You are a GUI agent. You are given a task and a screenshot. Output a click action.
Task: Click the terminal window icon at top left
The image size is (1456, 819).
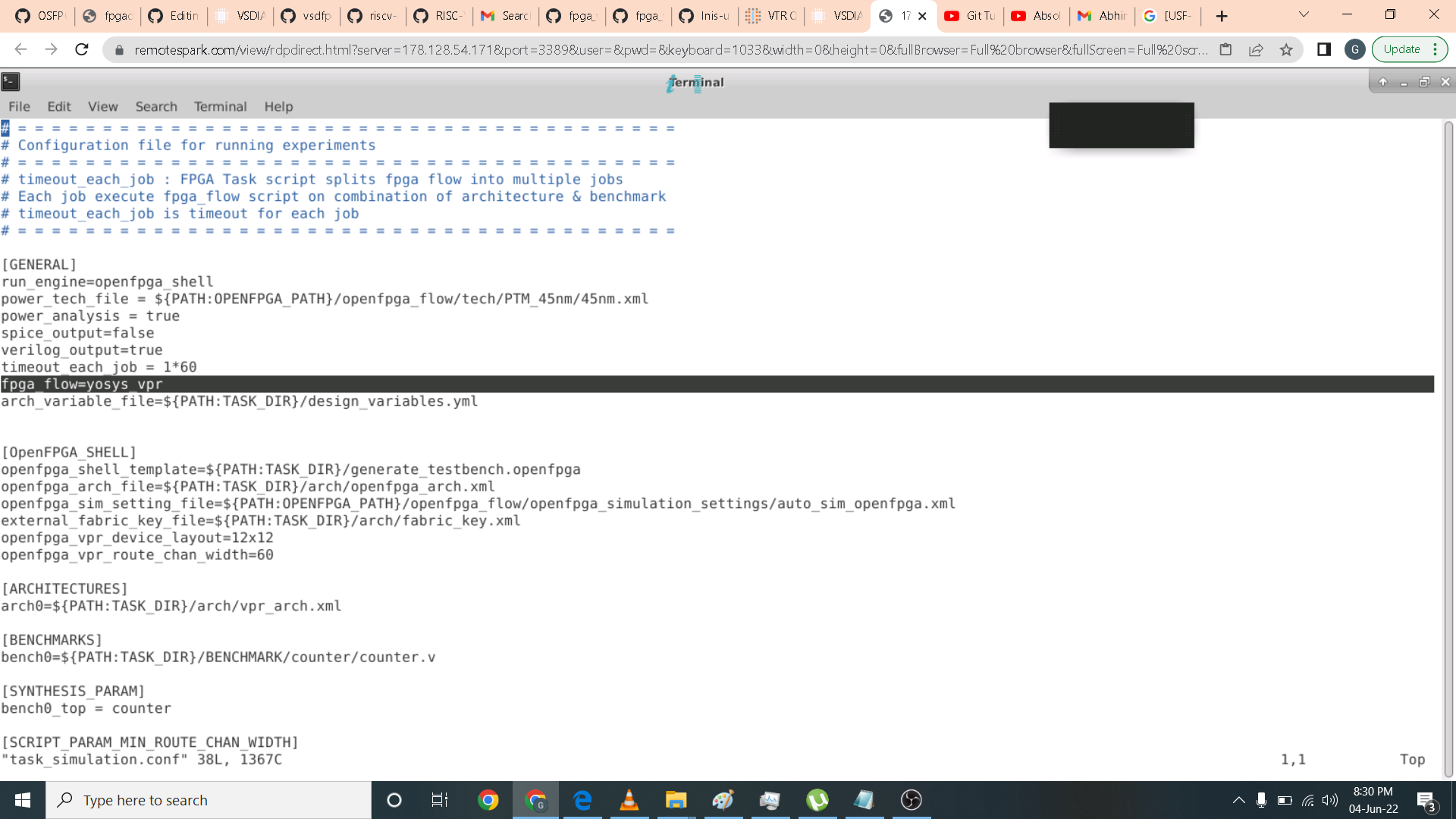point(11,82)
